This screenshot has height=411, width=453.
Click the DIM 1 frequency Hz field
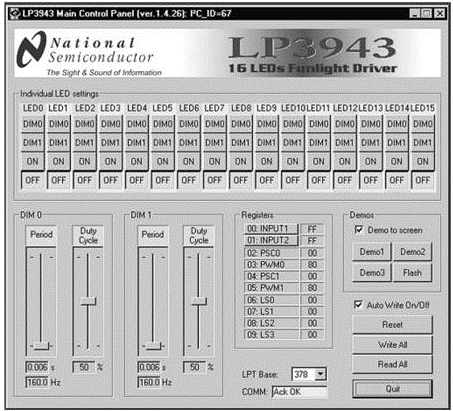149,382
